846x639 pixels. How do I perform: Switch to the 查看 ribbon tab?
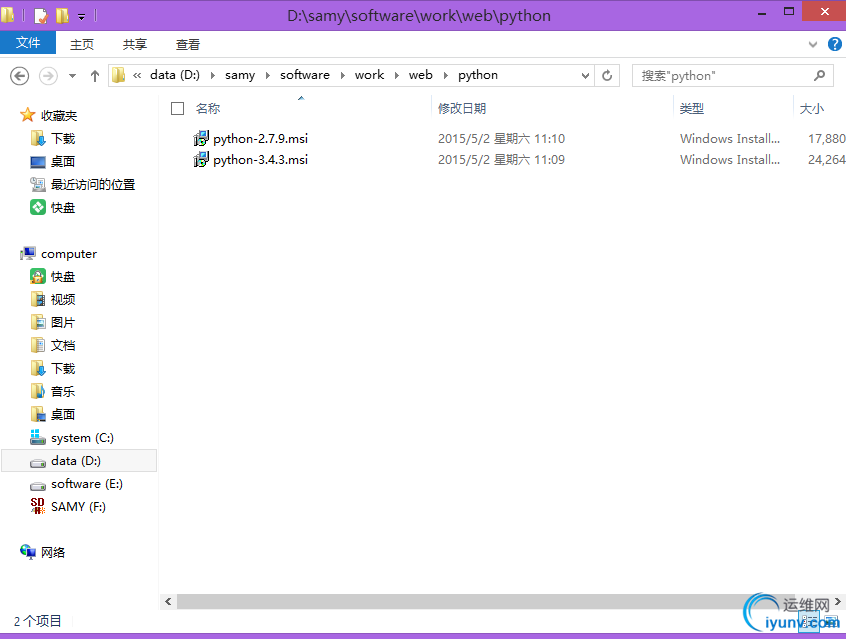(188, 44)
